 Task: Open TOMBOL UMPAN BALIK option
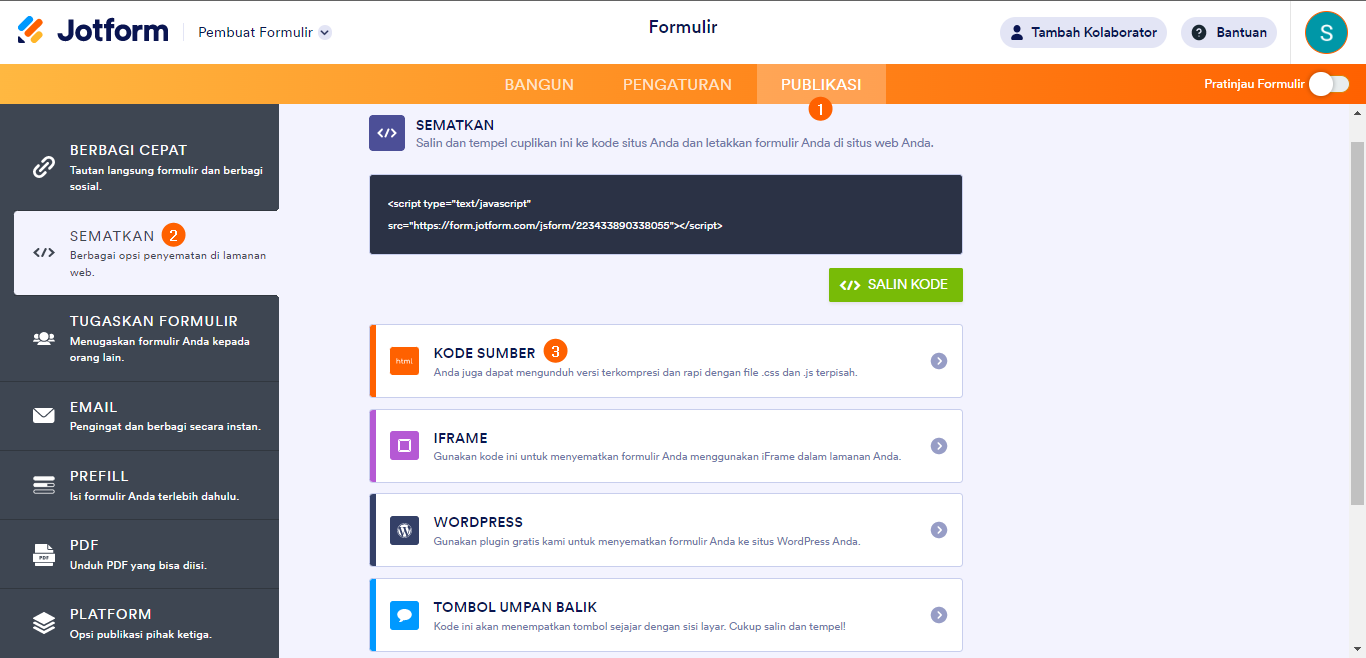(666, 615)
